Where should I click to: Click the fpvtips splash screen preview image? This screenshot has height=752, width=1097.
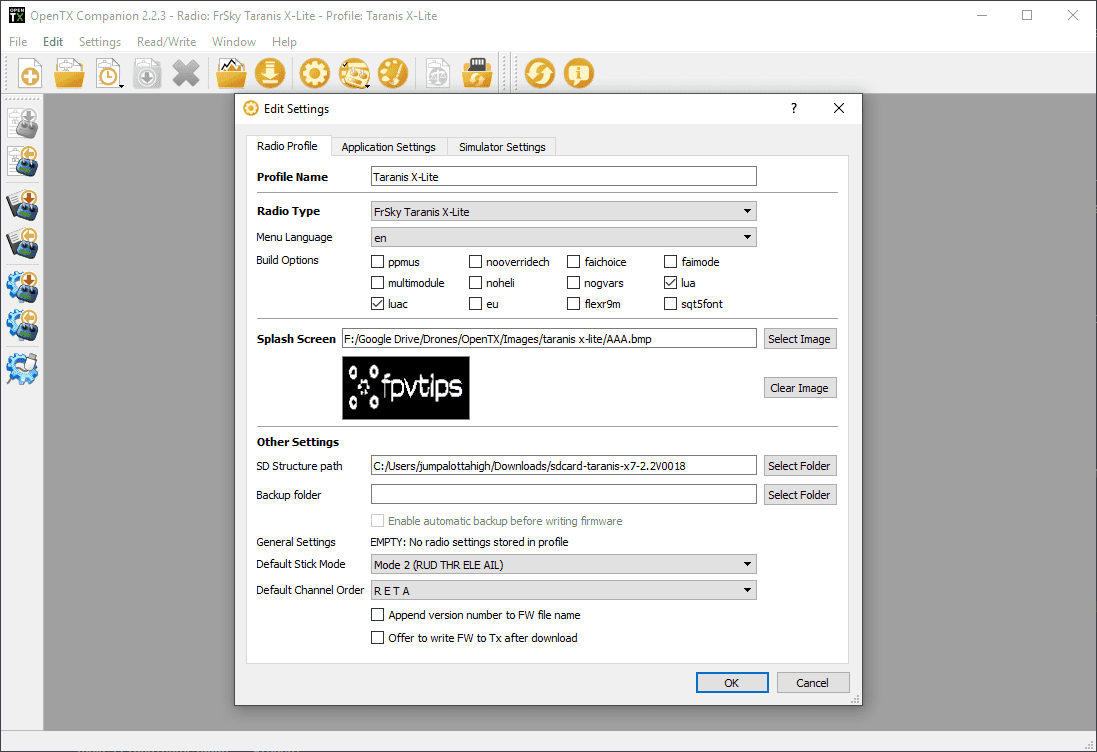(x=406, y=388)
